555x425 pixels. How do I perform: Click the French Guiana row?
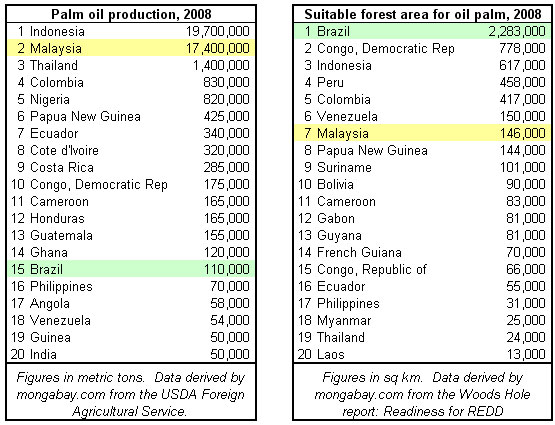click(x=422, y=252)
